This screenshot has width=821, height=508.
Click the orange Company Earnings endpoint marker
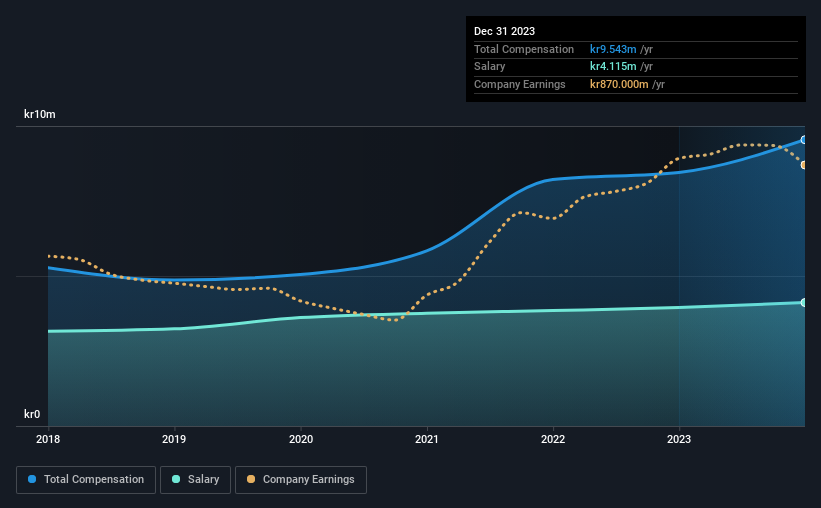click(x=804, y=165)
